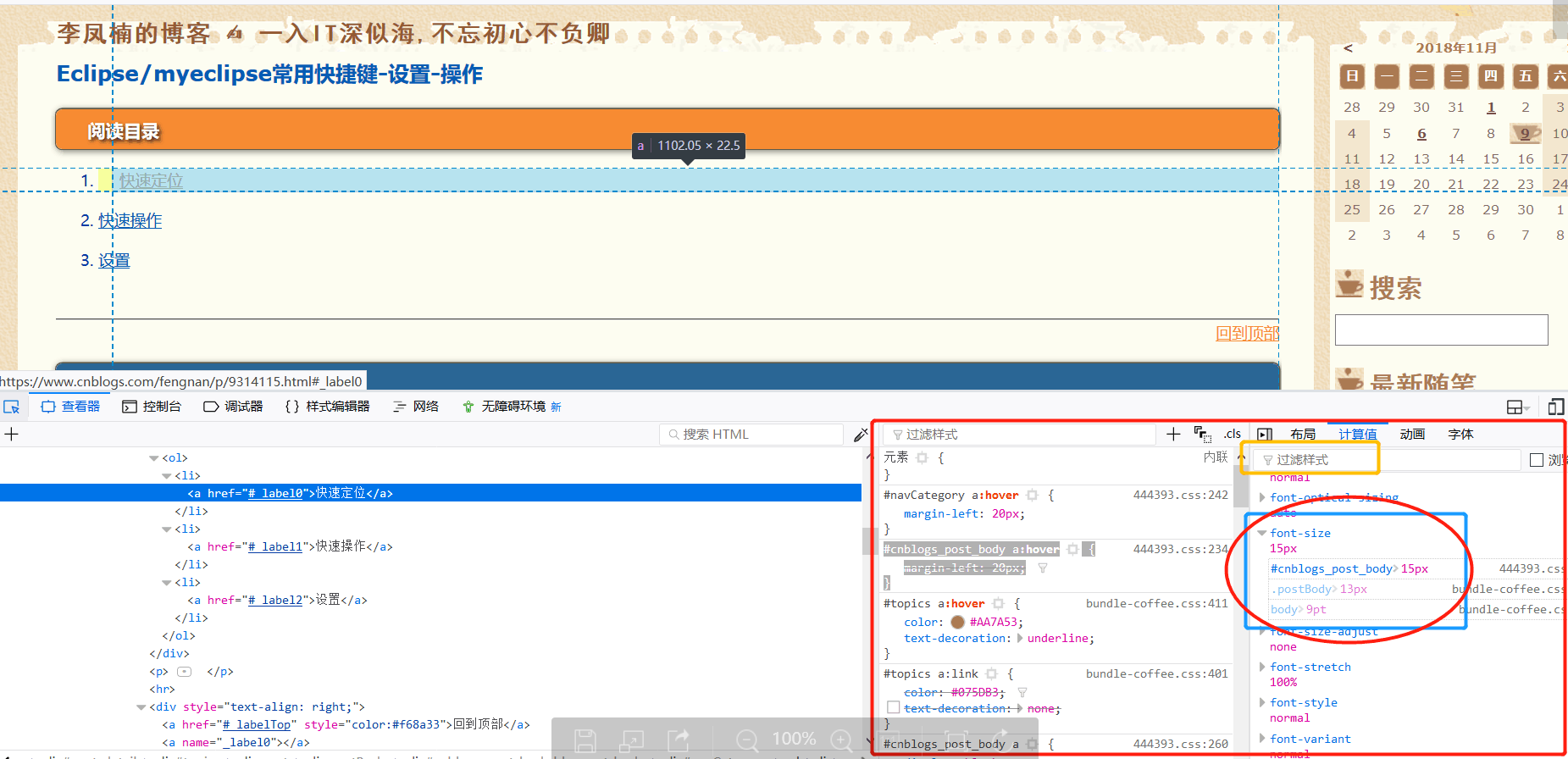Open responsive design mode icon
1568x759 pixels.
(x=1556, y=407)
